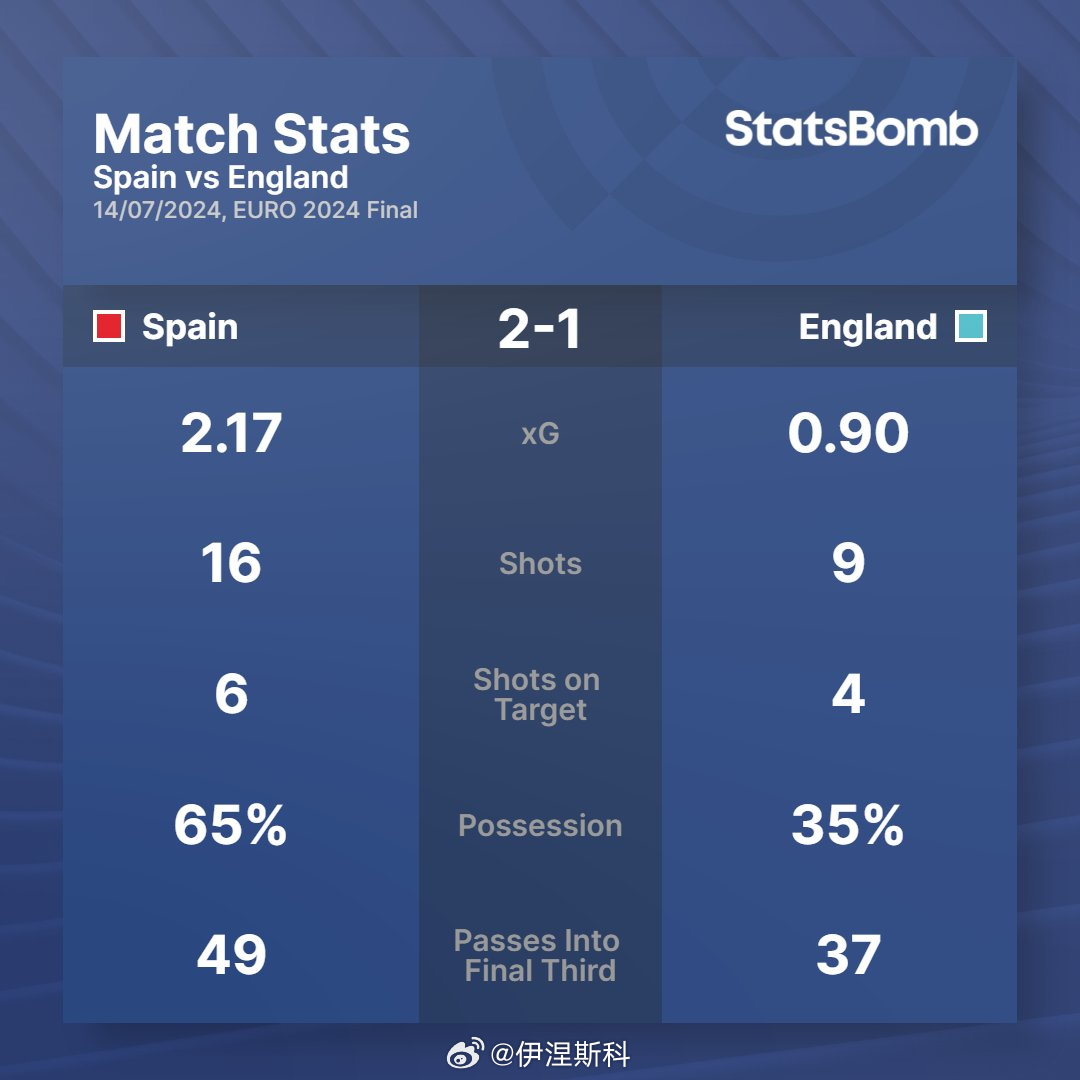Click England's 0.90 xG value

tap(848, 434)
